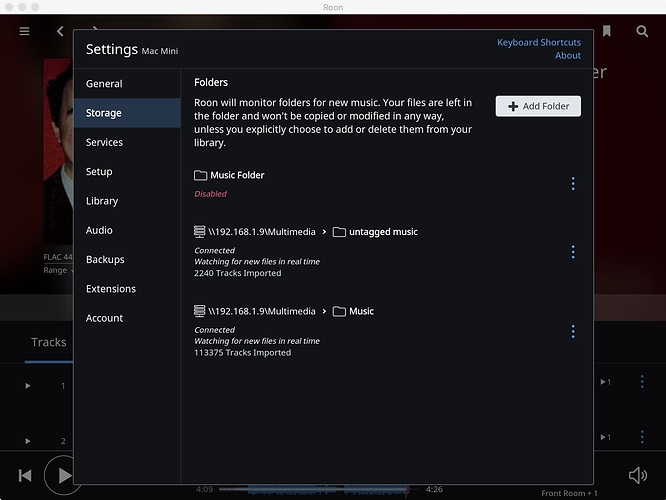Open the General settings section
The width and height of the screenshot is (666, 500).
[127, 84]
